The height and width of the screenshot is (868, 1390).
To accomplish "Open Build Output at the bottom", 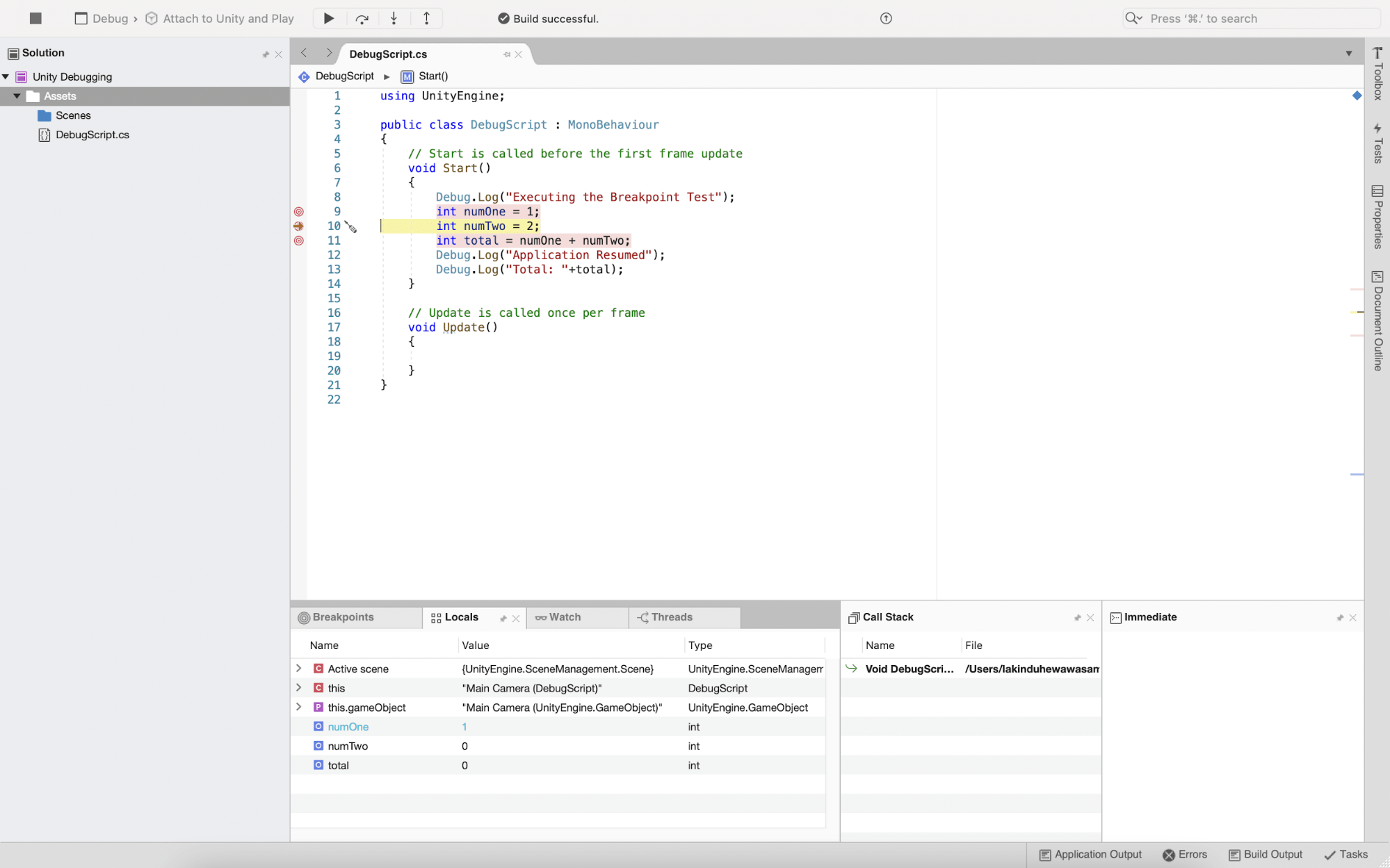I will (1266, 854).
